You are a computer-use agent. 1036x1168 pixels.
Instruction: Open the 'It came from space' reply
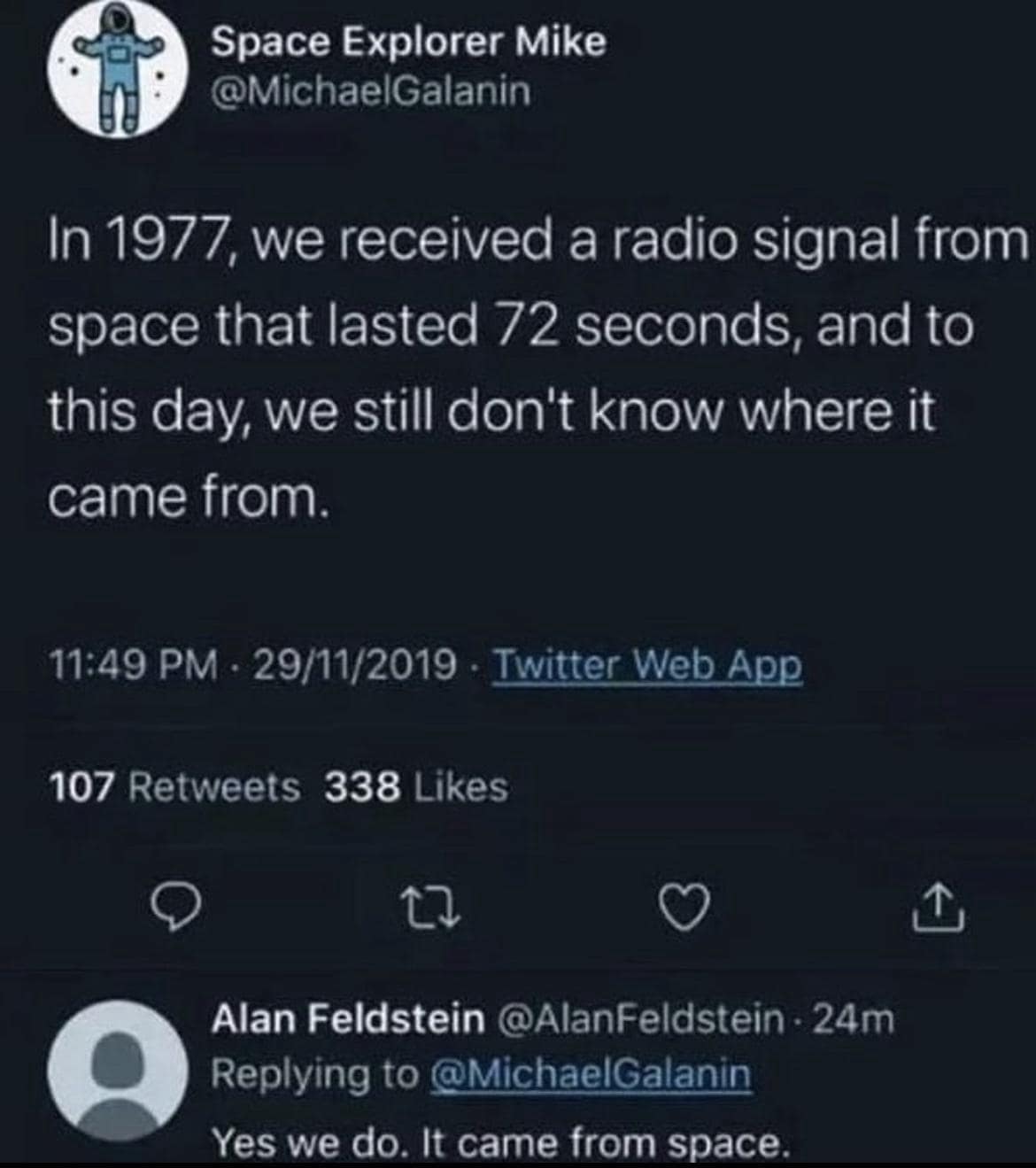pyautogui.click(x=499, y=1142)
